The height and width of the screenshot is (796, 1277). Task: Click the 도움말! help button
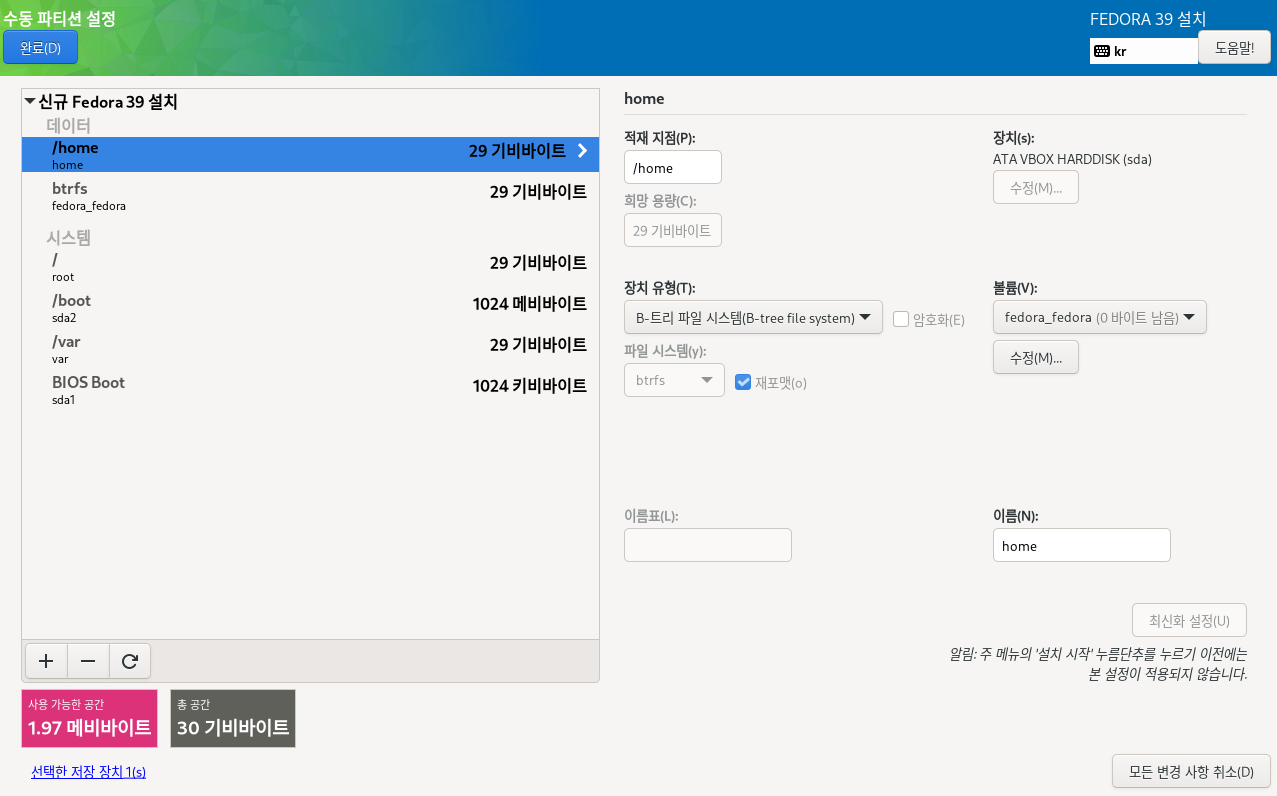tap(1234, 47)
